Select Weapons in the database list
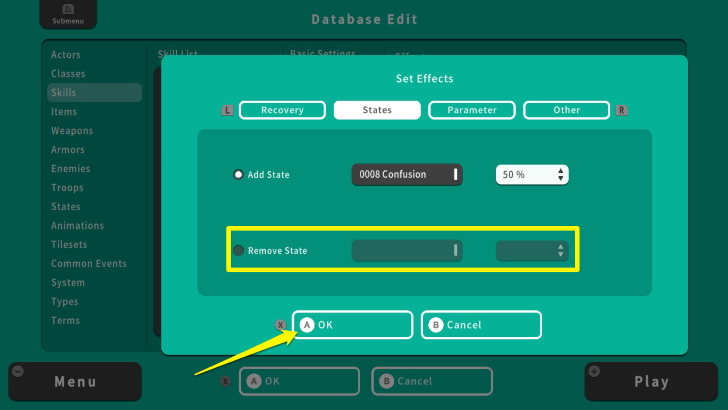 [x=72, y=131]
